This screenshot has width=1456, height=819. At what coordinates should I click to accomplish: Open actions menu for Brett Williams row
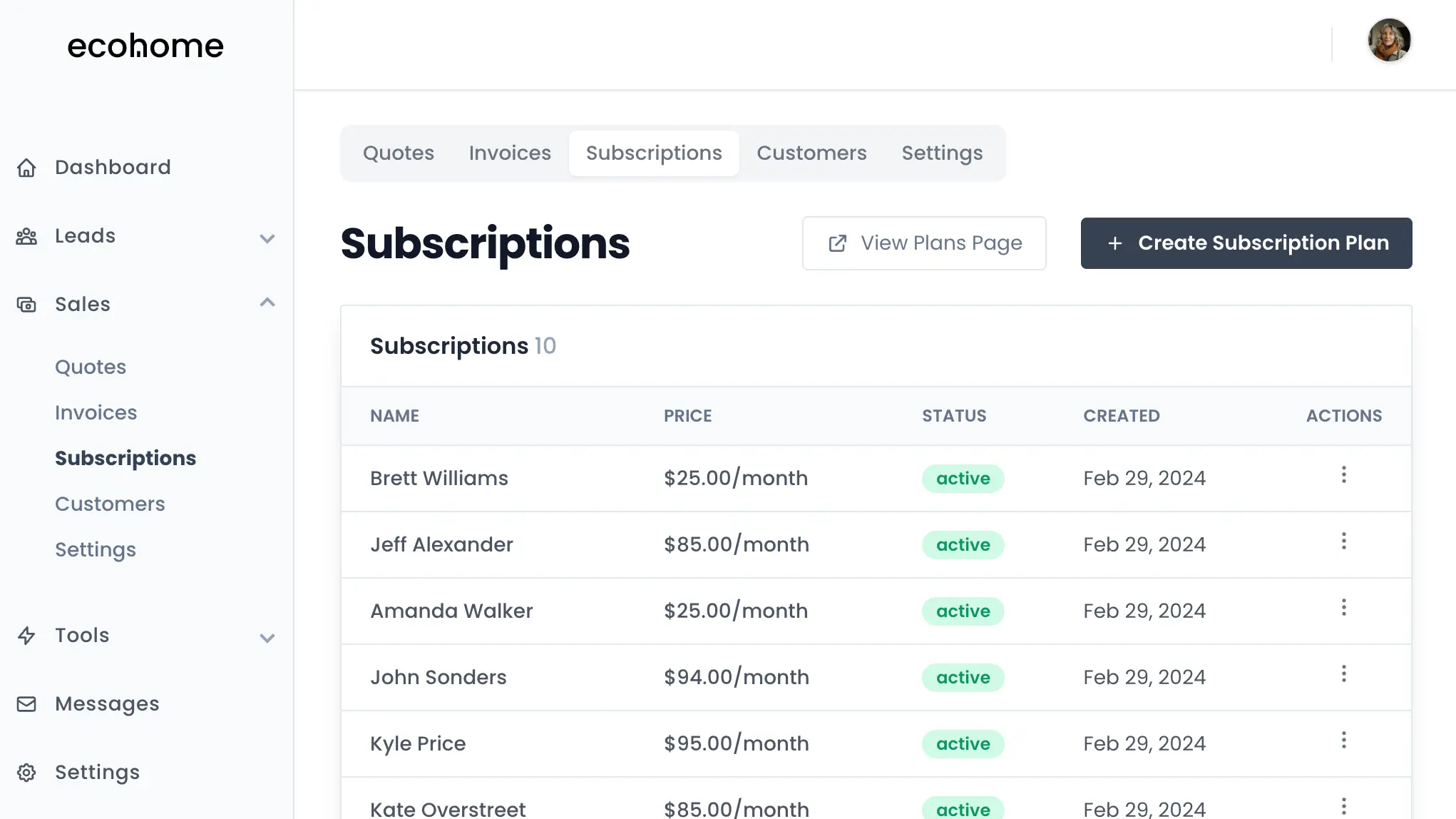[x=1344, y=474]
